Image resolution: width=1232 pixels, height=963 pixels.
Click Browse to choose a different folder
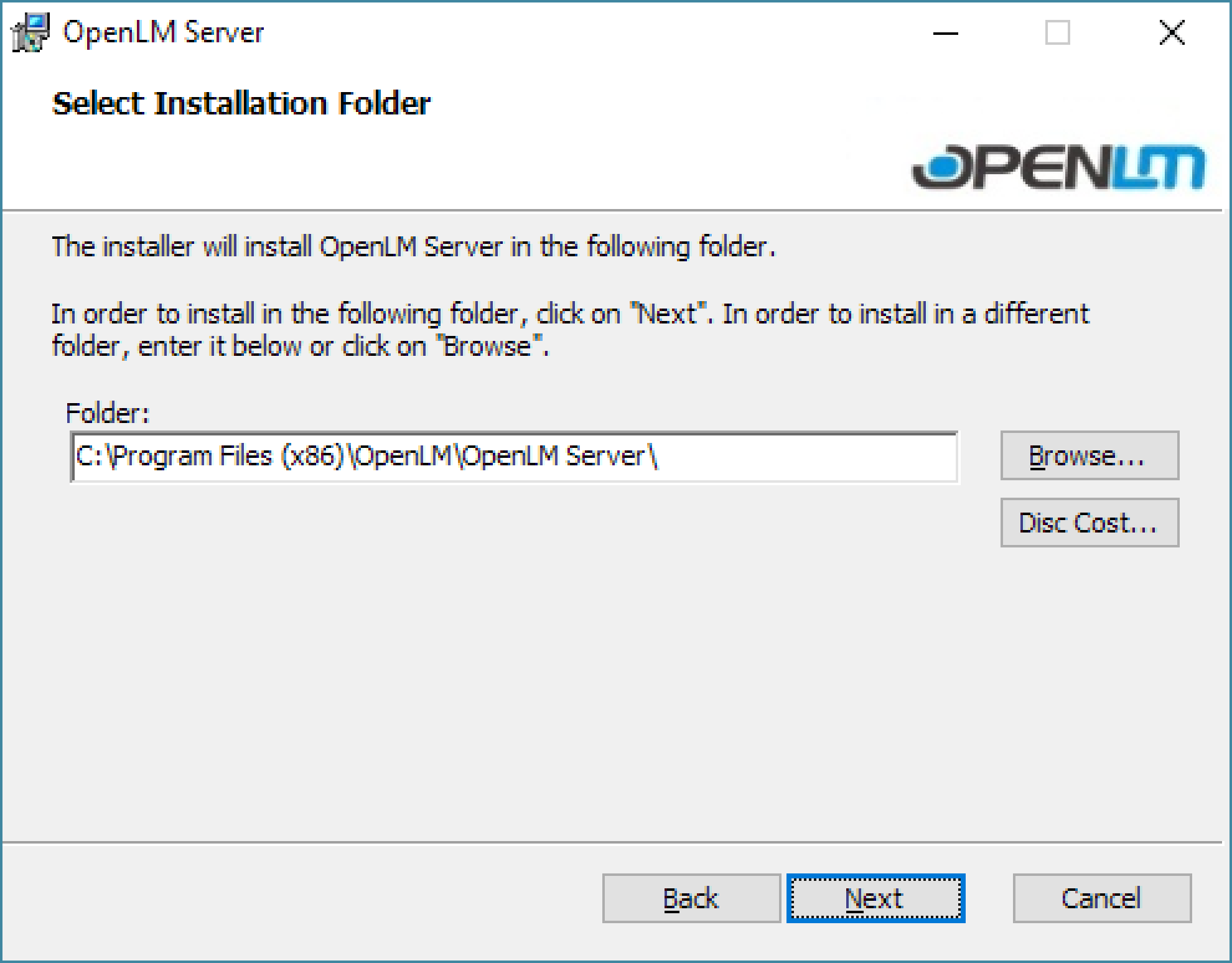(1089, 456)
